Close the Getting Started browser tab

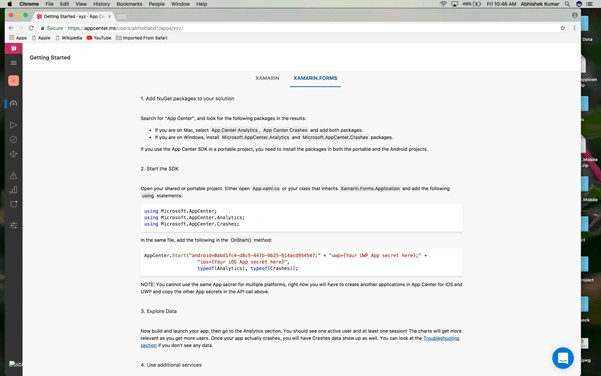point(109,16)
